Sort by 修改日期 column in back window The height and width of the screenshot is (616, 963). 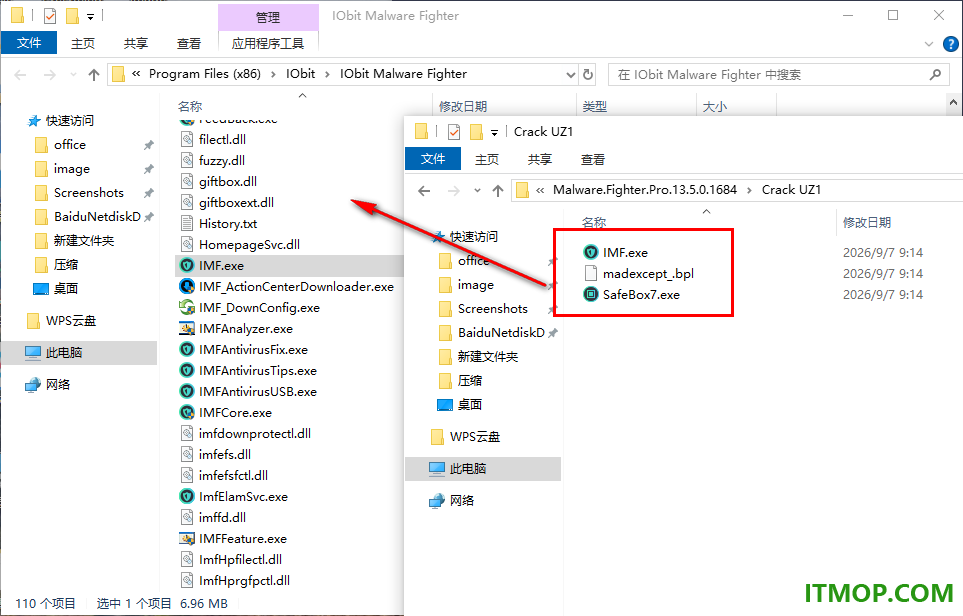(x=463, y=107)
